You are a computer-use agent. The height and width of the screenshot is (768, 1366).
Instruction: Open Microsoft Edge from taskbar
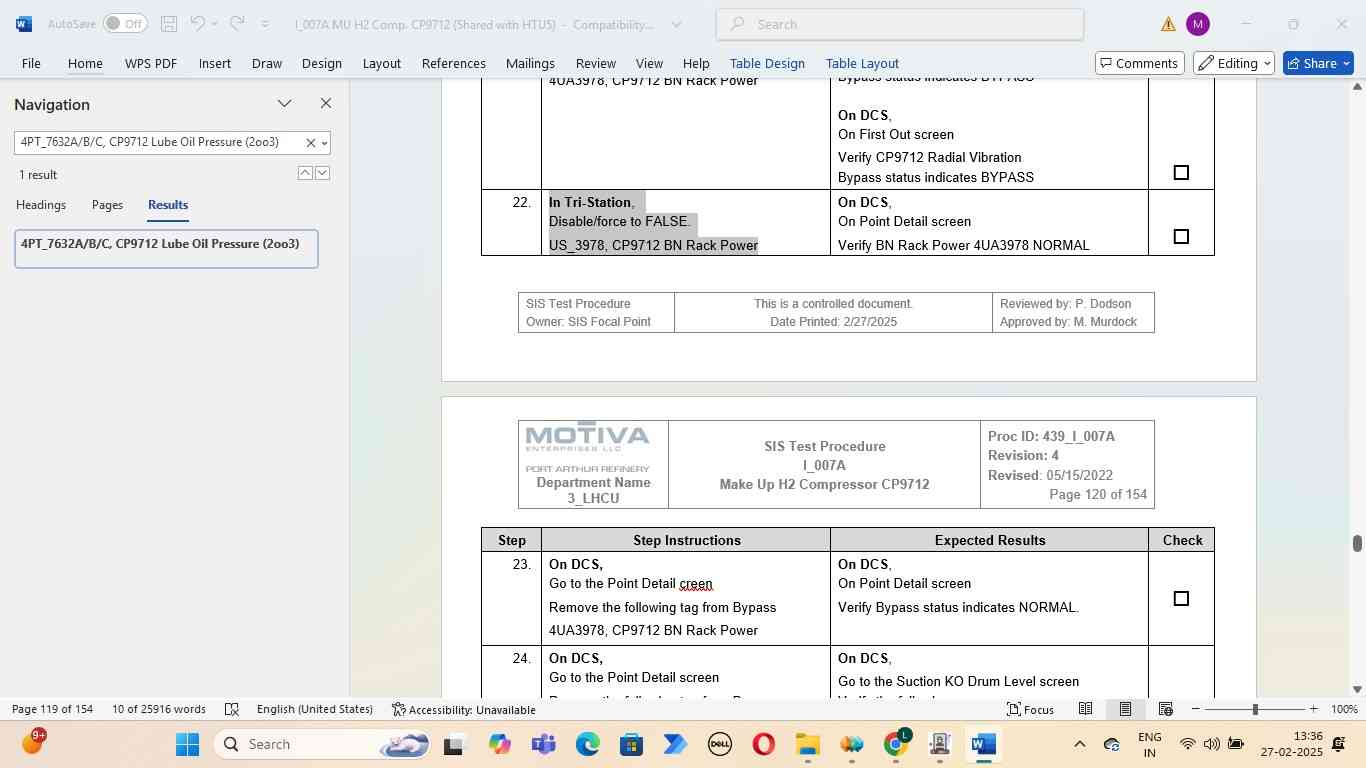tap(587, 744)
